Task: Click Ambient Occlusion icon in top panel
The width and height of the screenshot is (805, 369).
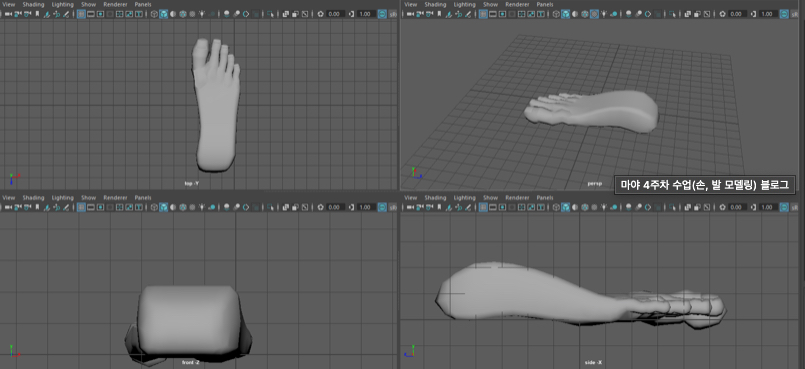Action: [x=226, y=14]
